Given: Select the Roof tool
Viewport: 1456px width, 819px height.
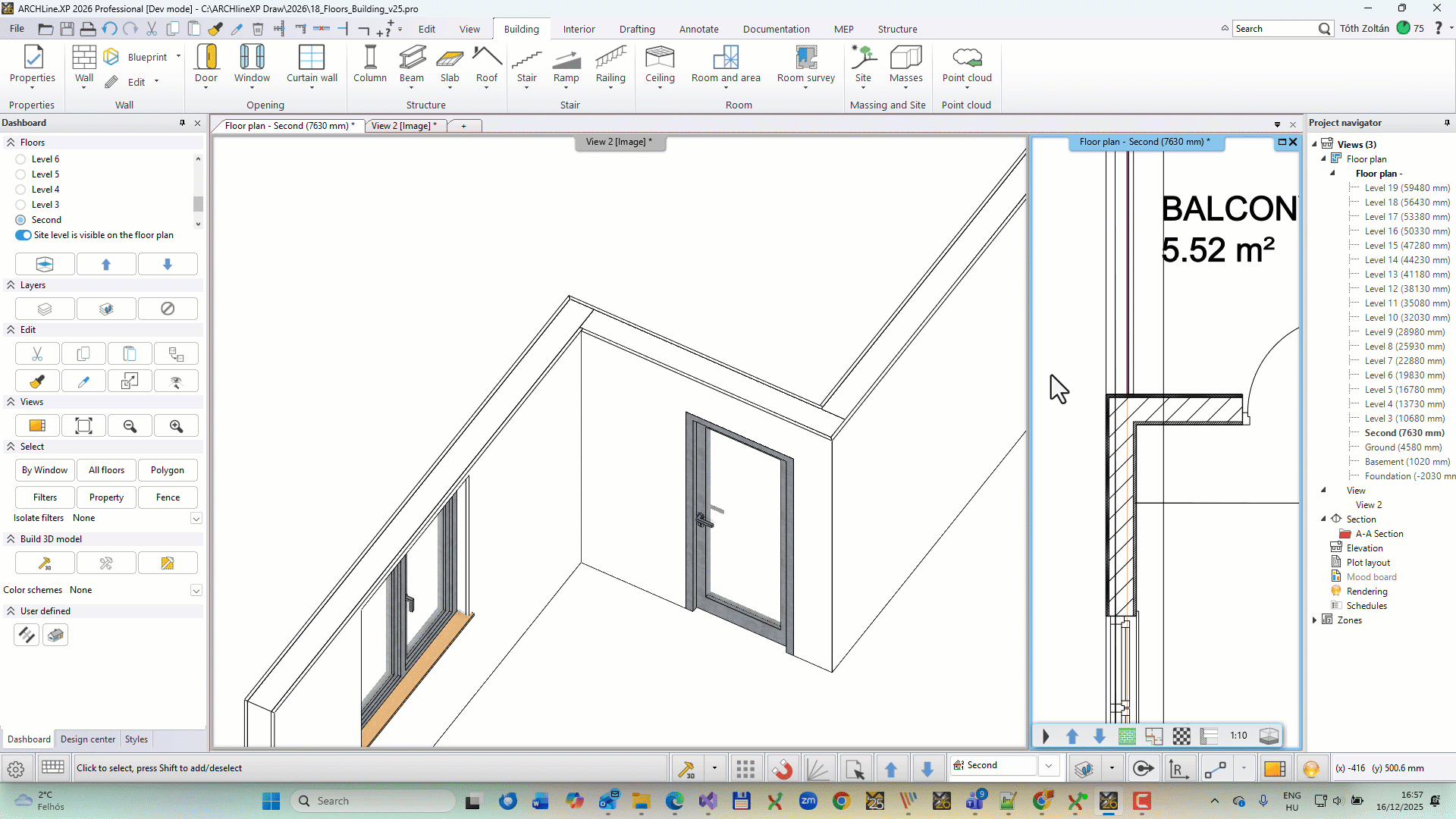Looking at the screenshot, I should (486, 64).
